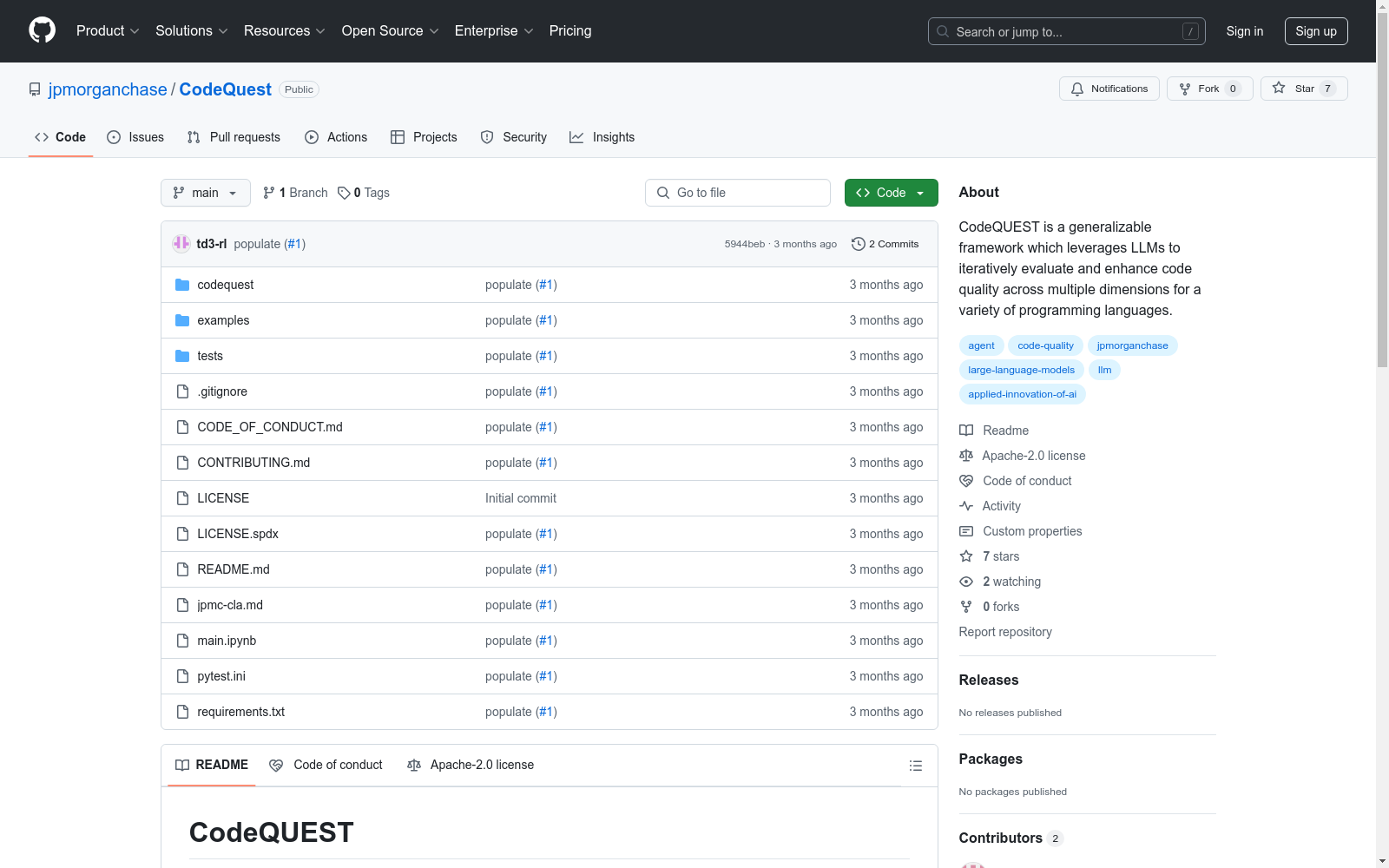Click the Activity pulse icon
Screen dimensions: 1389x868
(966, 506)
